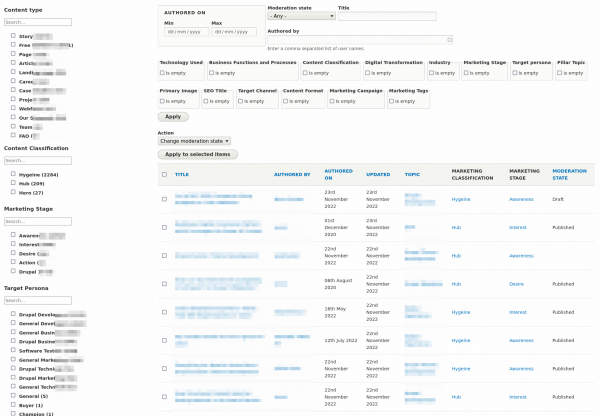Sort table by Title column header
This screenshot has height=416, width=600.
[182, 174]
